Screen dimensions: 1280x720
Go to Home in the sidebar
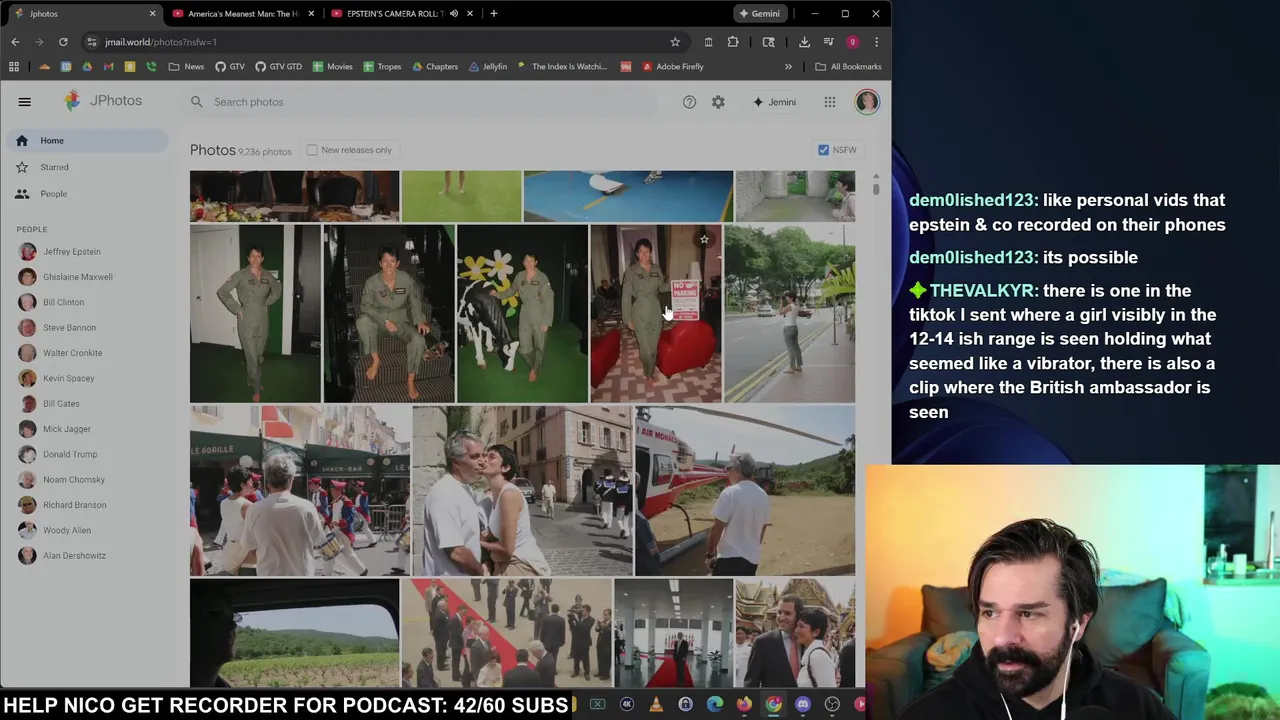click(85, 141)
